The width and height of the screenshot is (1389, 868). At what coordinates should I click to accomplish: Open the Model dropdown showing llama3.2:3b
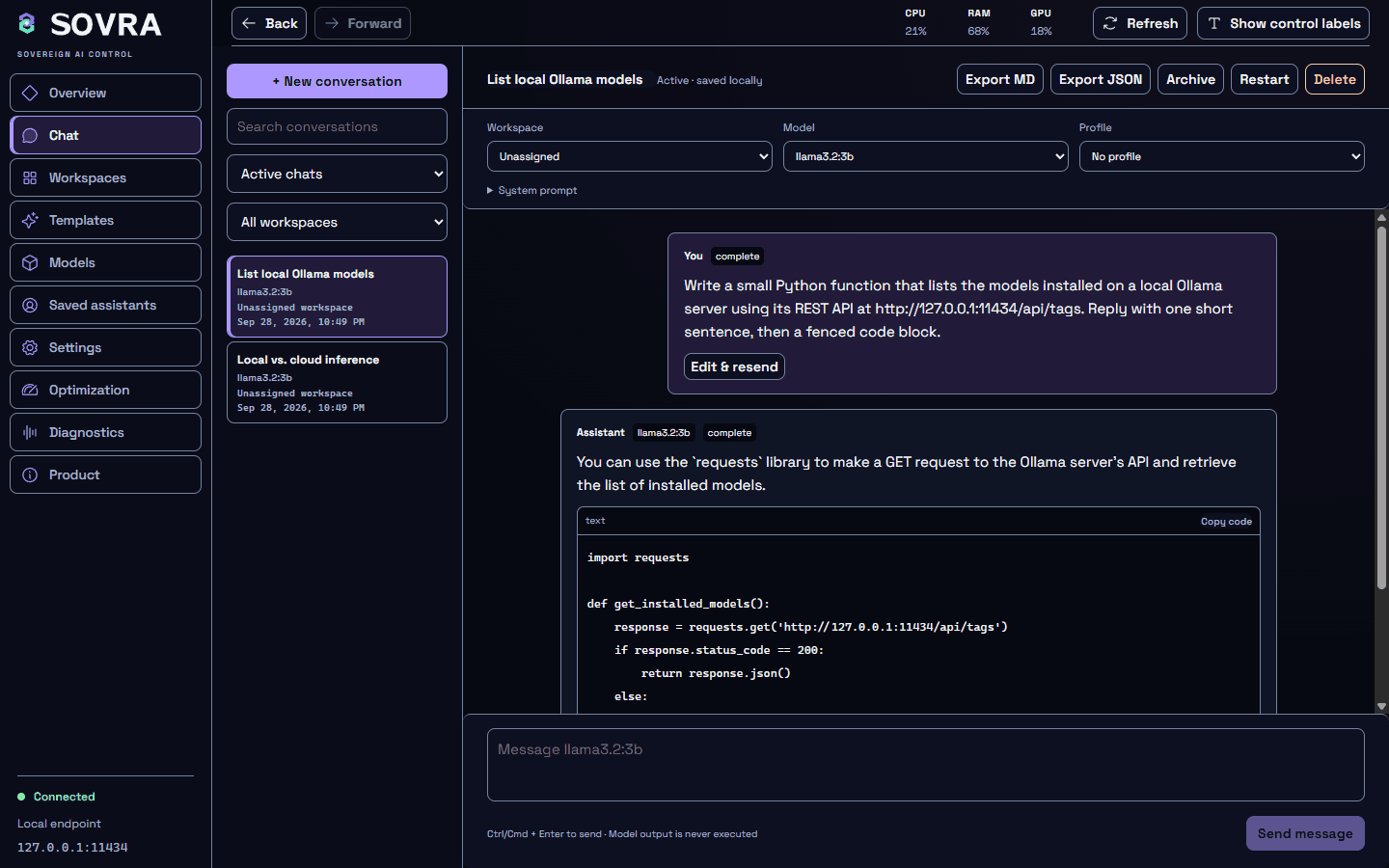(925, 156)
